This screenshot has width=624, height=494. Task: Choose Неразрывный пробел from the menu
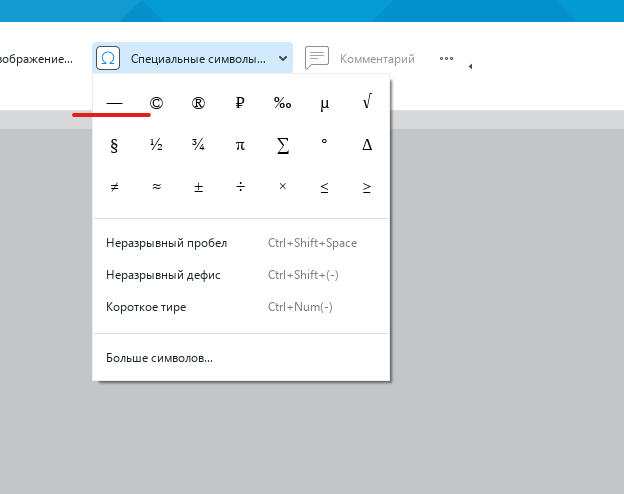tap(166, 243)
